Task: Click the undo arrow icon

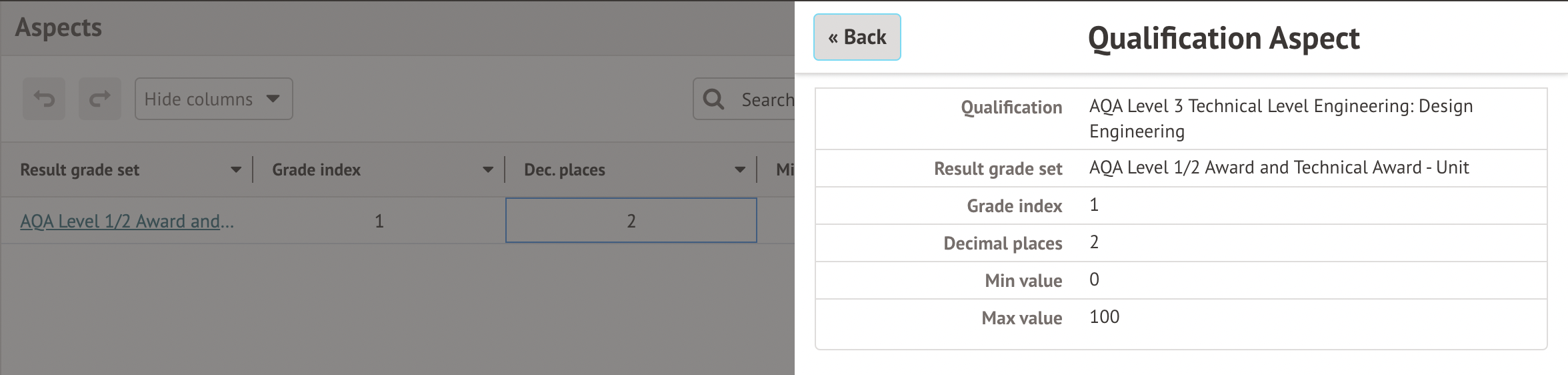Action: coord(44,99)
